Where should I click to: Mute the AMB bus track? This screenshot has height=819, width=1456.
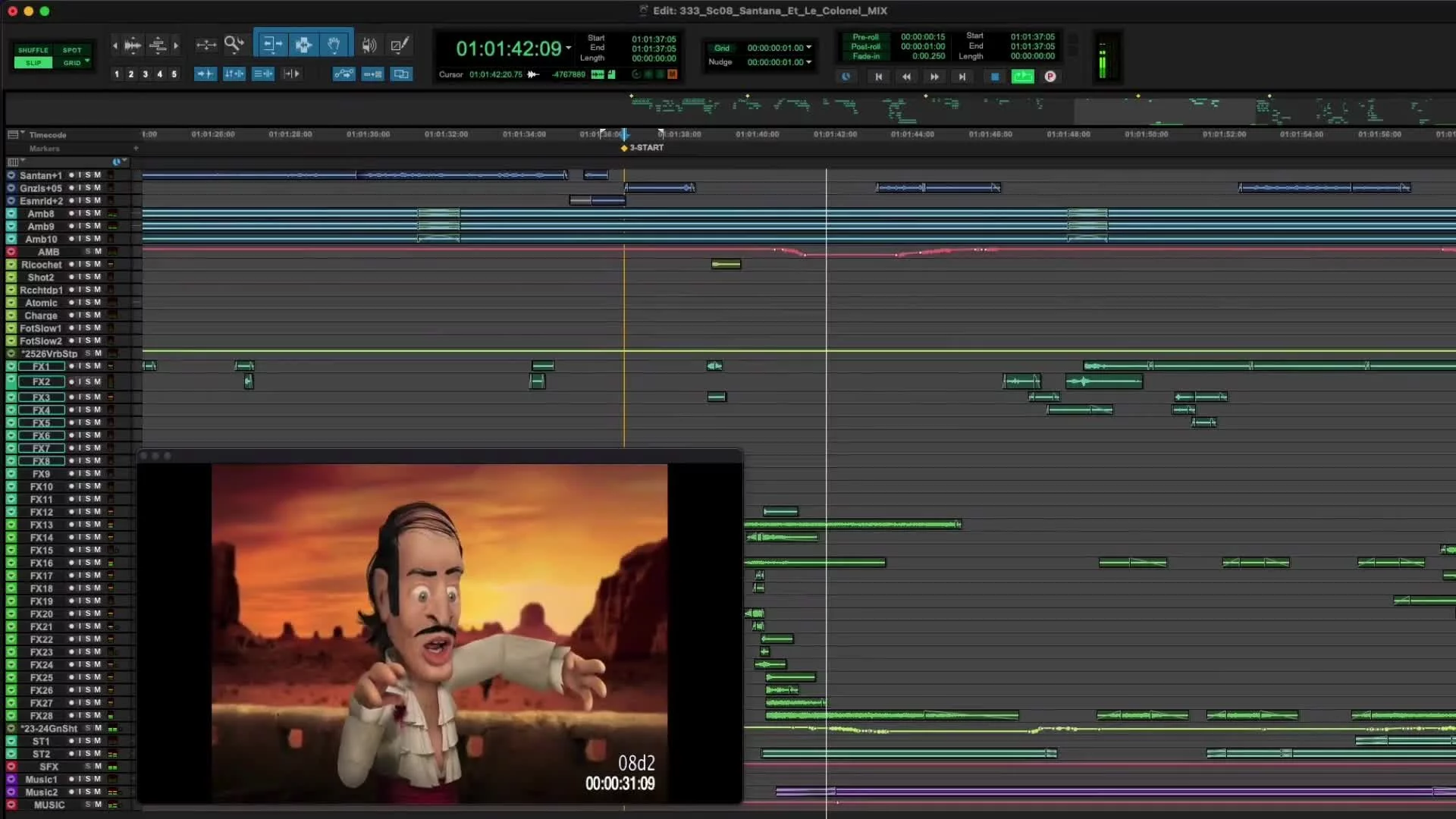[97, 252]
